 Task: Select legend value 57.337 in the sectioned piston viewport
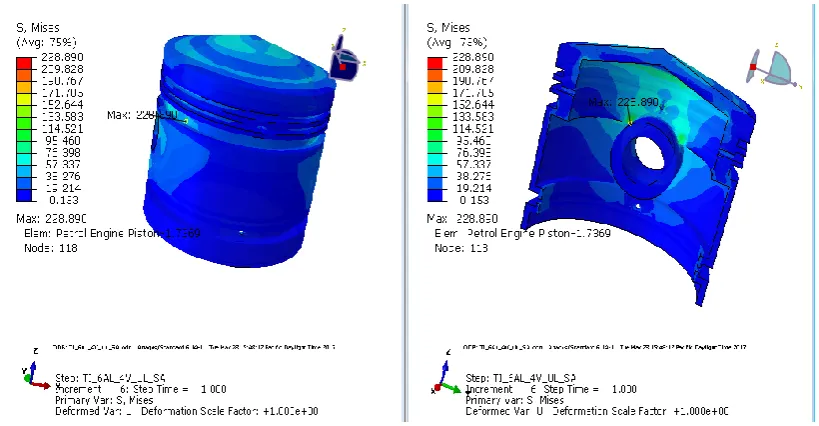click(x=473, y=164)
